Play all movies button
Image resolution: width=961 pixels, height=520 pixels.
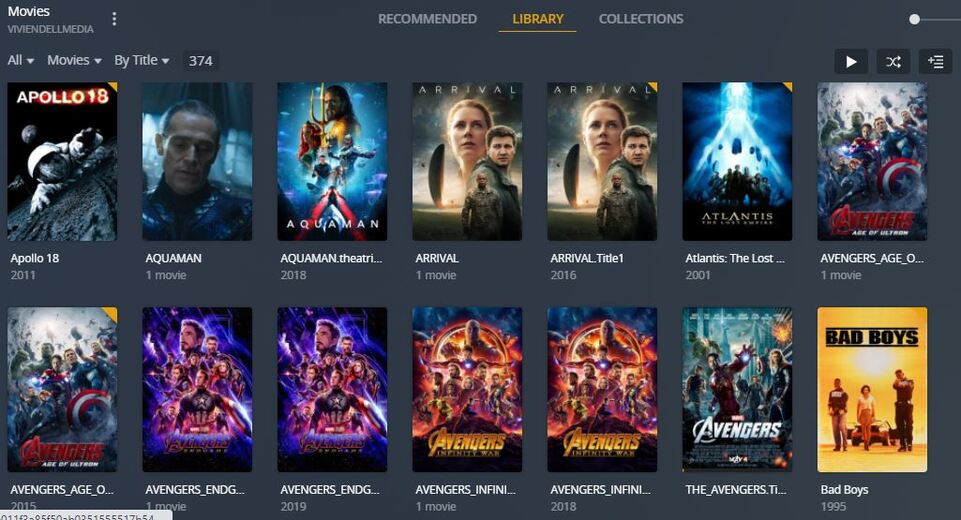pos(851,61)
